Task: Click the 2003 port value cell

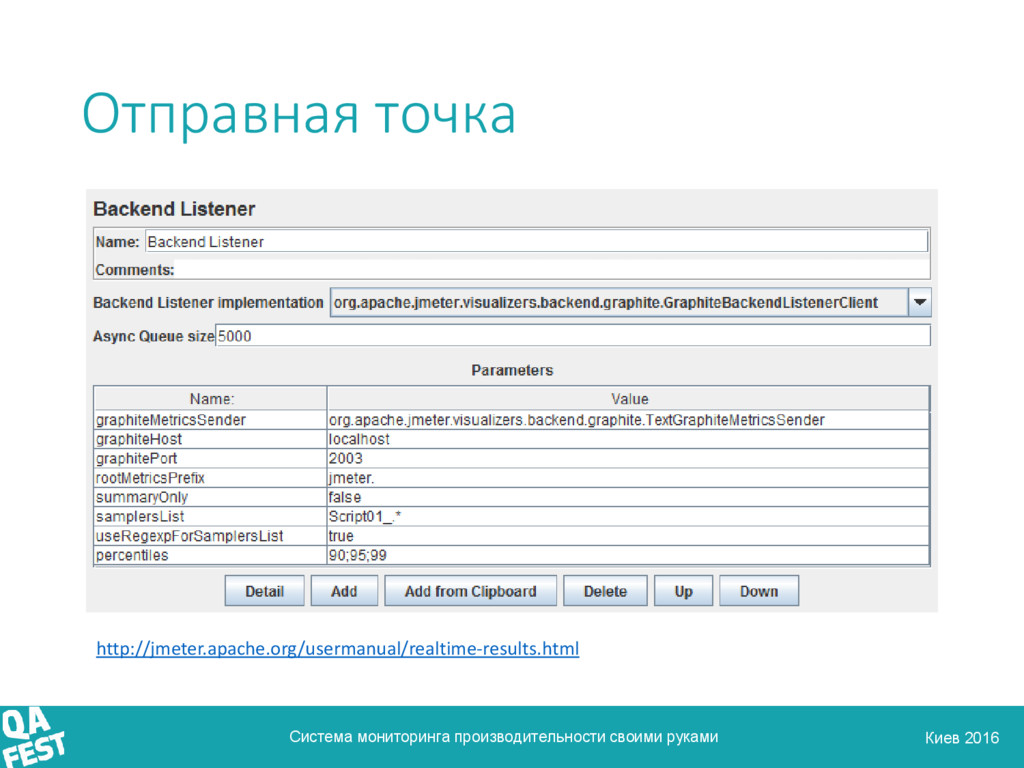Action: pos(628,458)
